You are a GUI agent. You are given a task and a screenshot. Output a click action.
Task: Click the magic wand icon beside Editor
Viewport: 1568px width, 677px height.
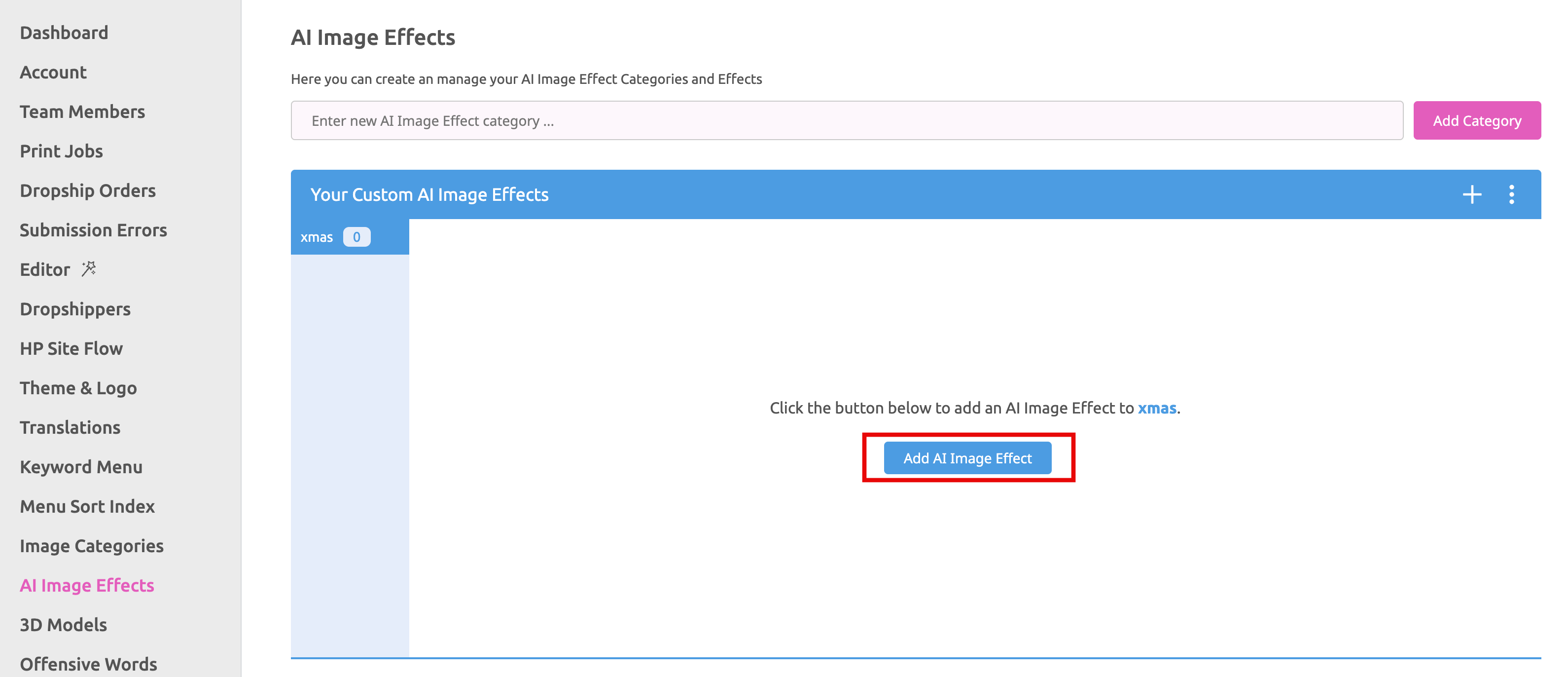[89, 268]
